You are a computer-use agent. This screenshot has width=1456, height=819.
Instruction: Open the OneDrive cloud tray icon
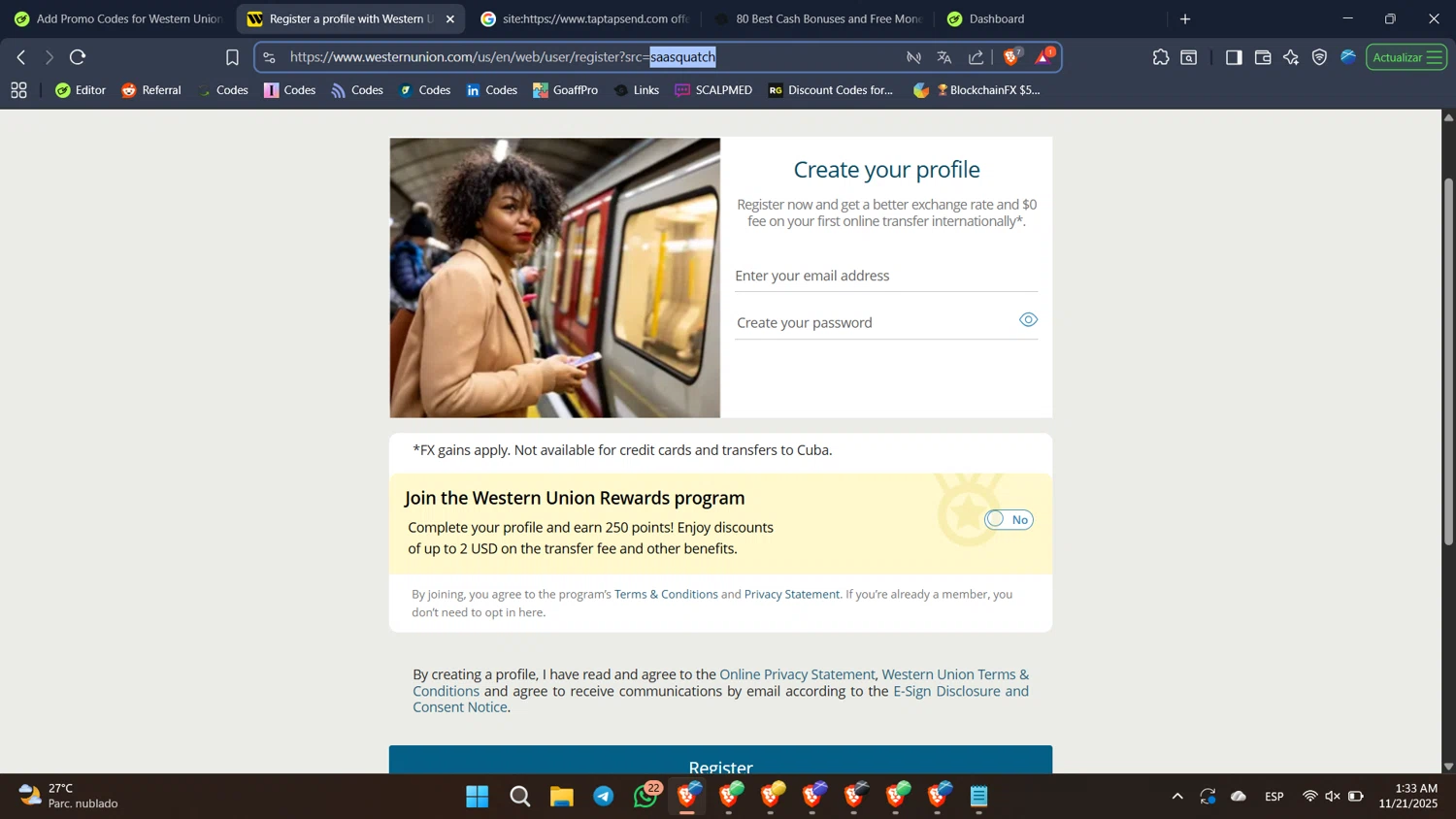point(1239,797)
